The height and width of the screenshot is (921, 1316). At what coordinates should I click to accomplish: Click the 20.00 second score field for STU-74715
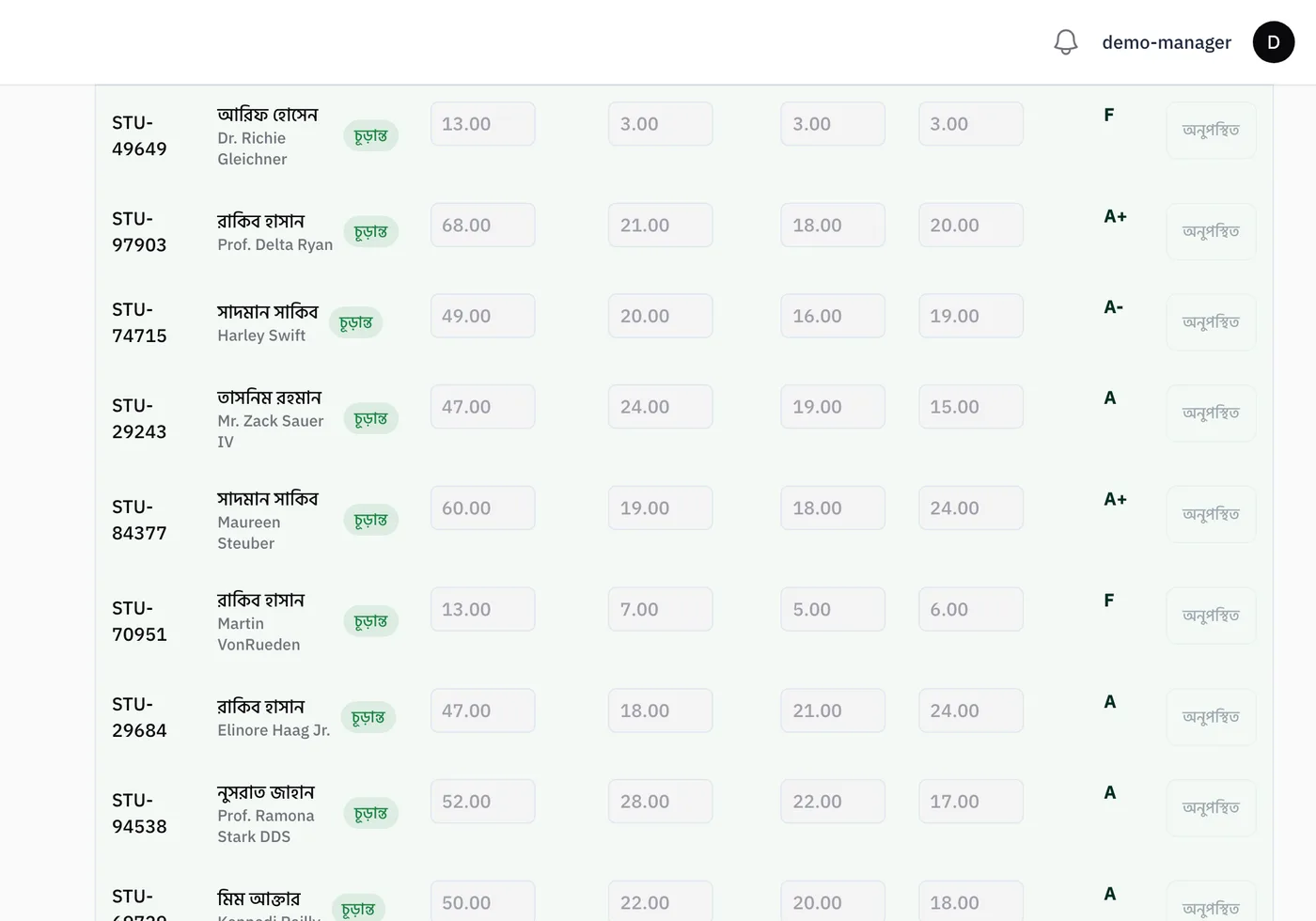661,316
